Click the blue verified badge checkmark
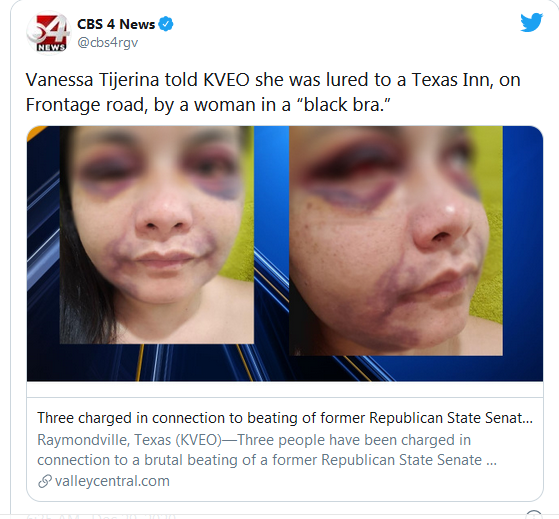Screen dimensions: 559x519 (166, 24)
